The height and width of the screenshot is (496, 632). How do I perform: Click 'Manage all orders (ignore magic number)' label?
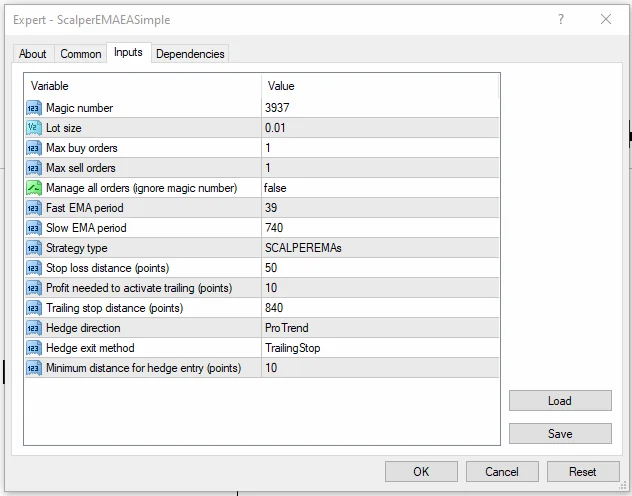click(141, 188)
